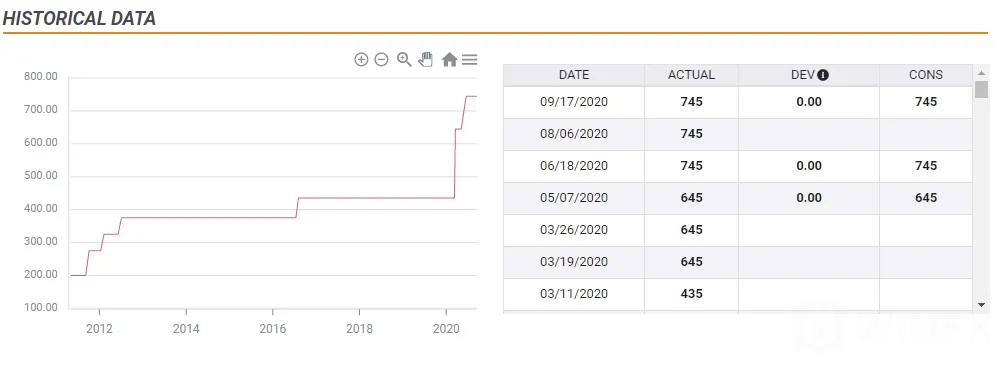This screenshot has height=371, width=1004.
Task: Select the 09/17/2020 date row
Action: click(738, 102)
